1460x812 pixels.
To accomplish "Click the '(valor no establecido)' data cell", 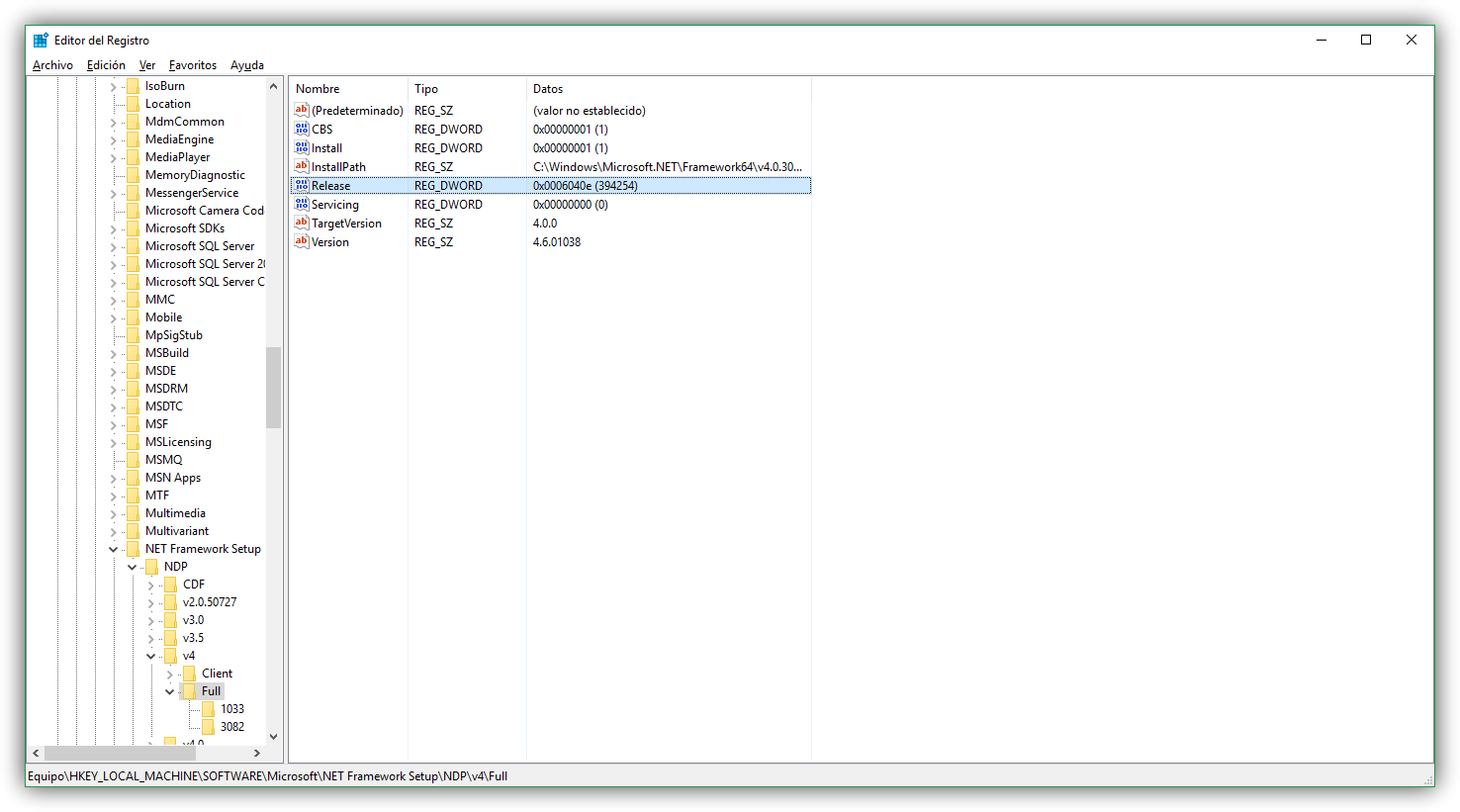I will click(590, 111).
